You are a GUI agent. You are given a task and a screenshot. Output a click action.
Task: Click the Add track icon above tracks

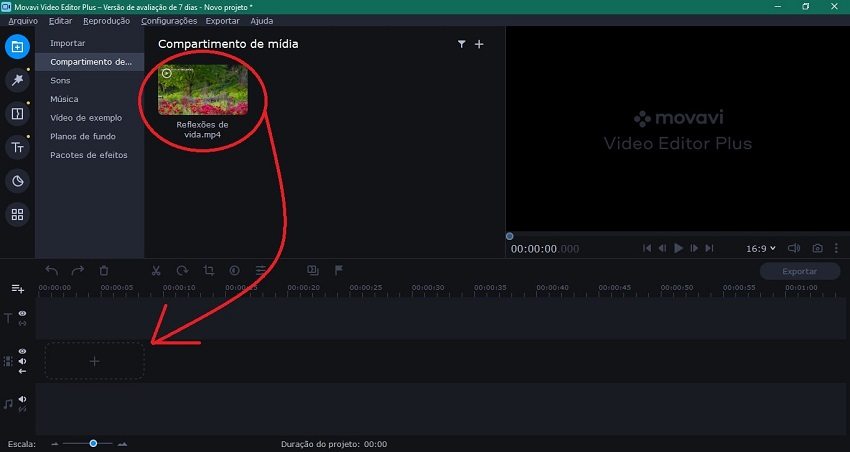tap(18, 288)
